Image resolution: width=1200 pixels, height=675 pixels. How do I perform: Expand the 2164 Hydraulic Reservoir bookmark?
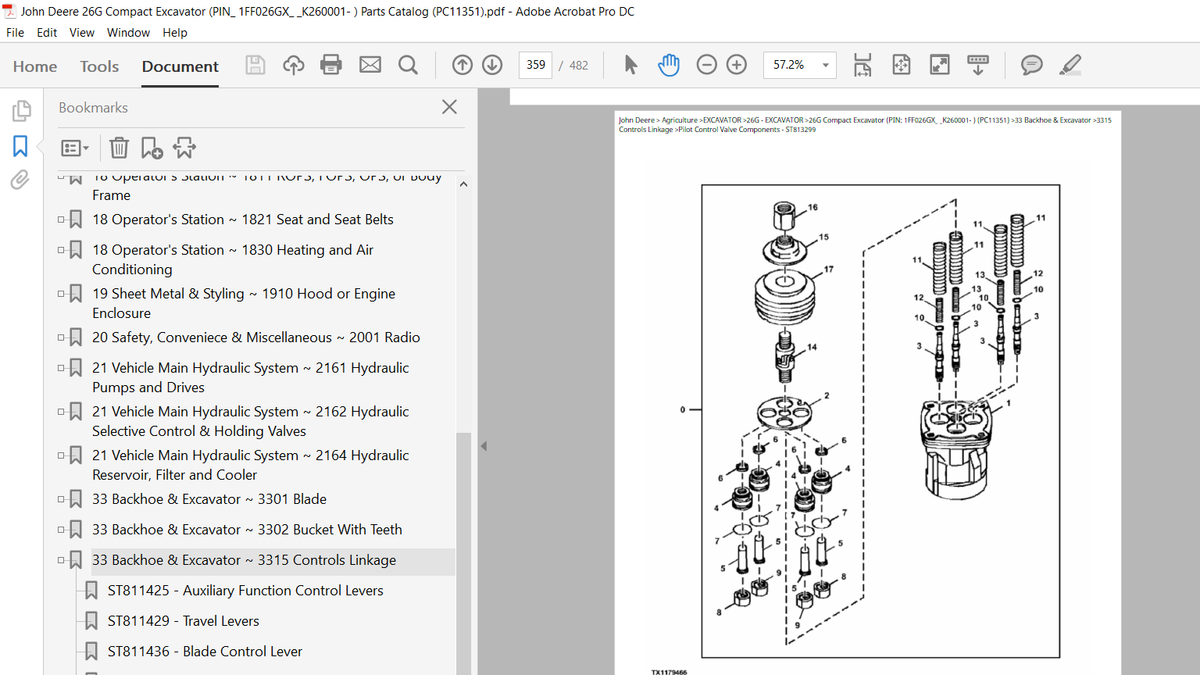click(62, 456)
